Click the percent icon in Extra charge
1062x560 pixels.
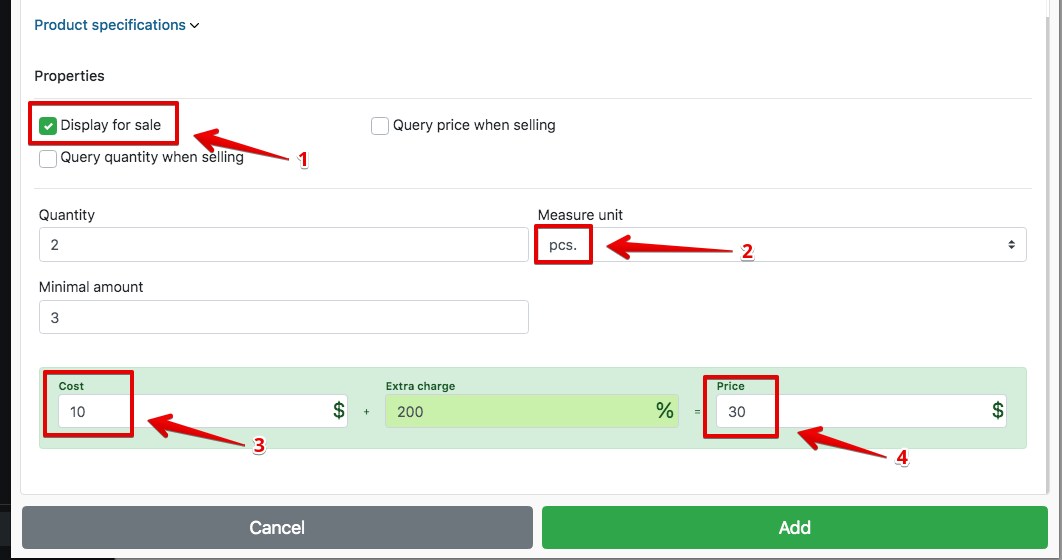[665, 411]
